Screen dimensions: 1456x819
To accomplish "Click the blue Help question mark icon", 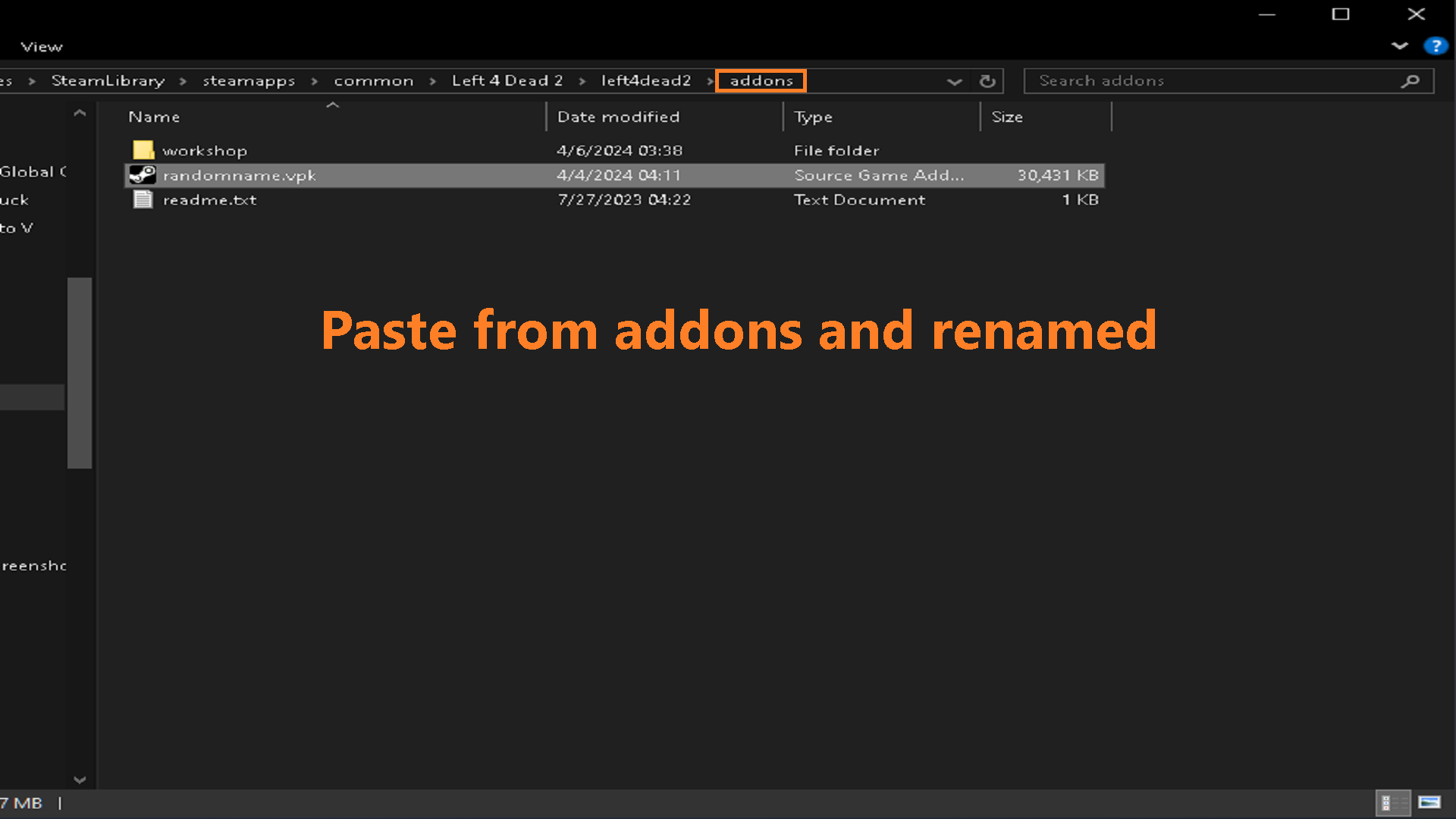I will click(1435, 46).
